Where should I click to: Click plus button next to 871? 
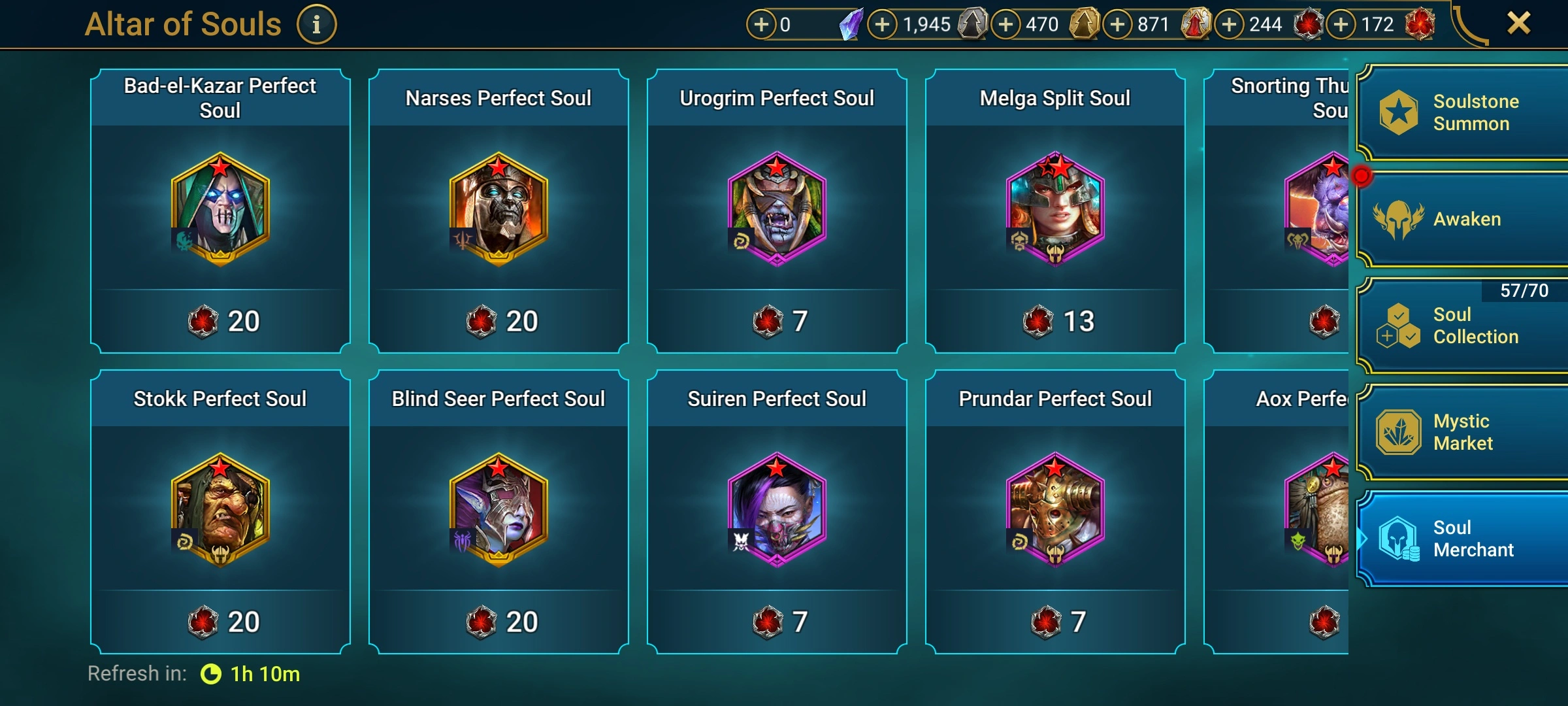[x=1117, y=25]
